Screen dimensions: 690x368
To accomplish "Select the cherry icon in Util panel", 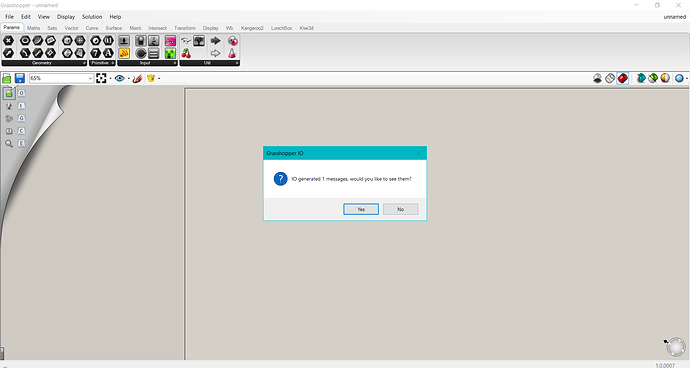I will 186,54.
